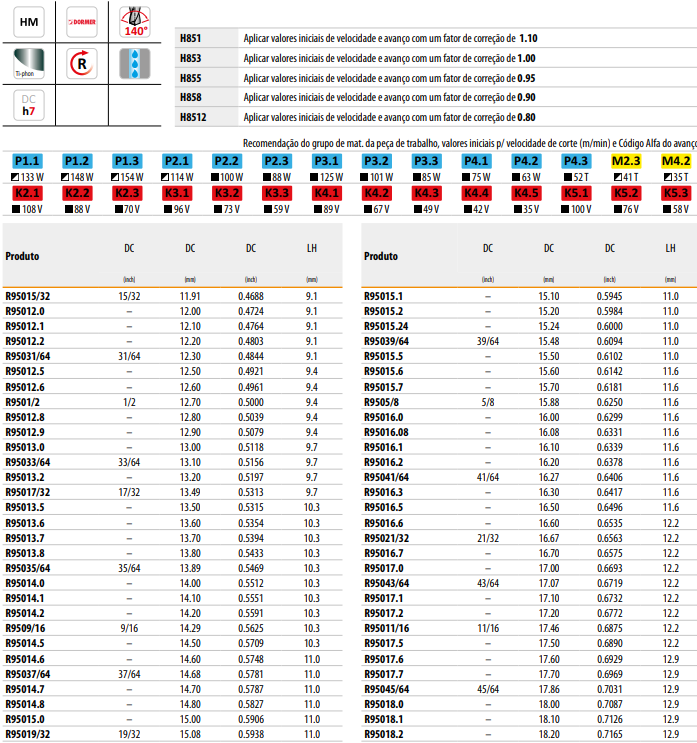The width and height of the screenshot is (697, 743).
Task: Select the R right-hand rotation icon
Action: point(80,63)
